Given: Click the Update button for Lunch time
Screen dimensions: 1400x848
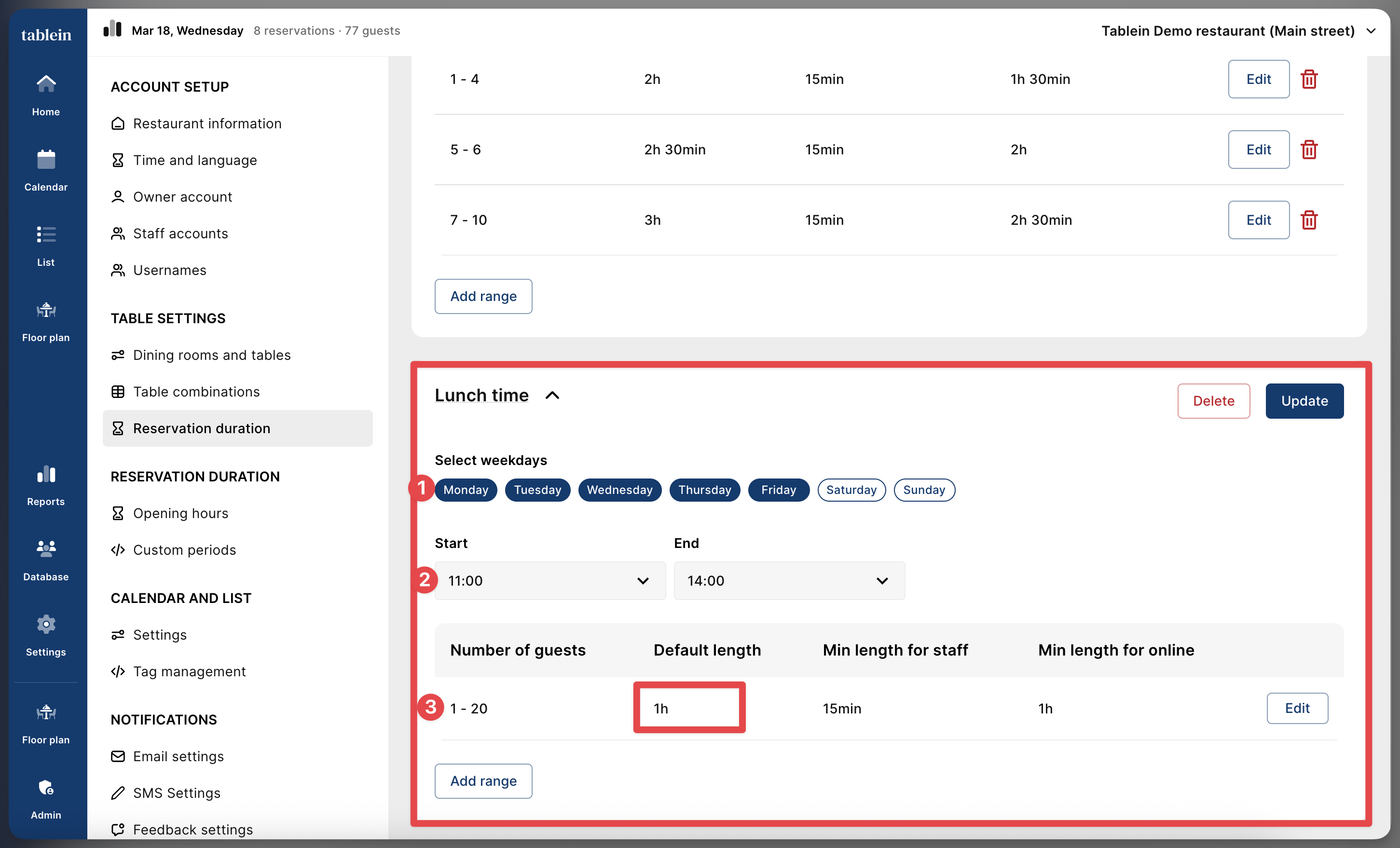Looking at the screenshot, I should pyautogui.click(x=1304, y=401).
